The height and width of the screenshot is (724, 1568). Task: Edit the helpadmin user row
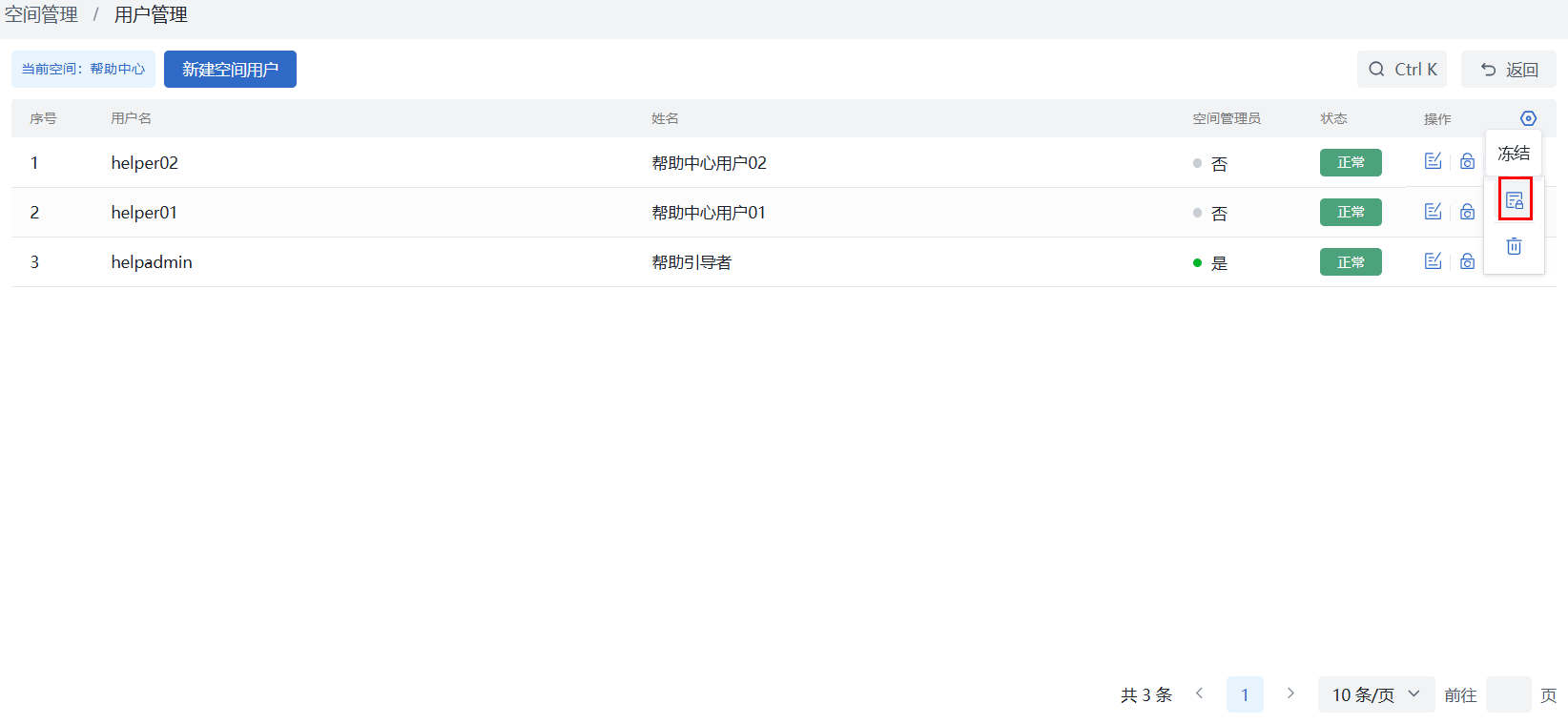coord(1433,260)
